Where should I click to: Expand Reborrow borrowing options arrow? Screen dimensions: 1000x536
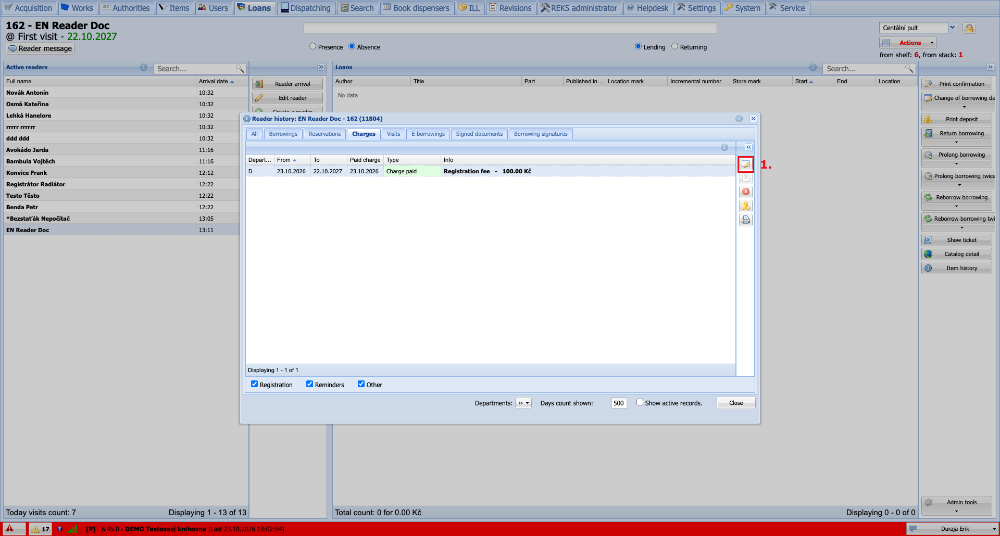(957, 206)
